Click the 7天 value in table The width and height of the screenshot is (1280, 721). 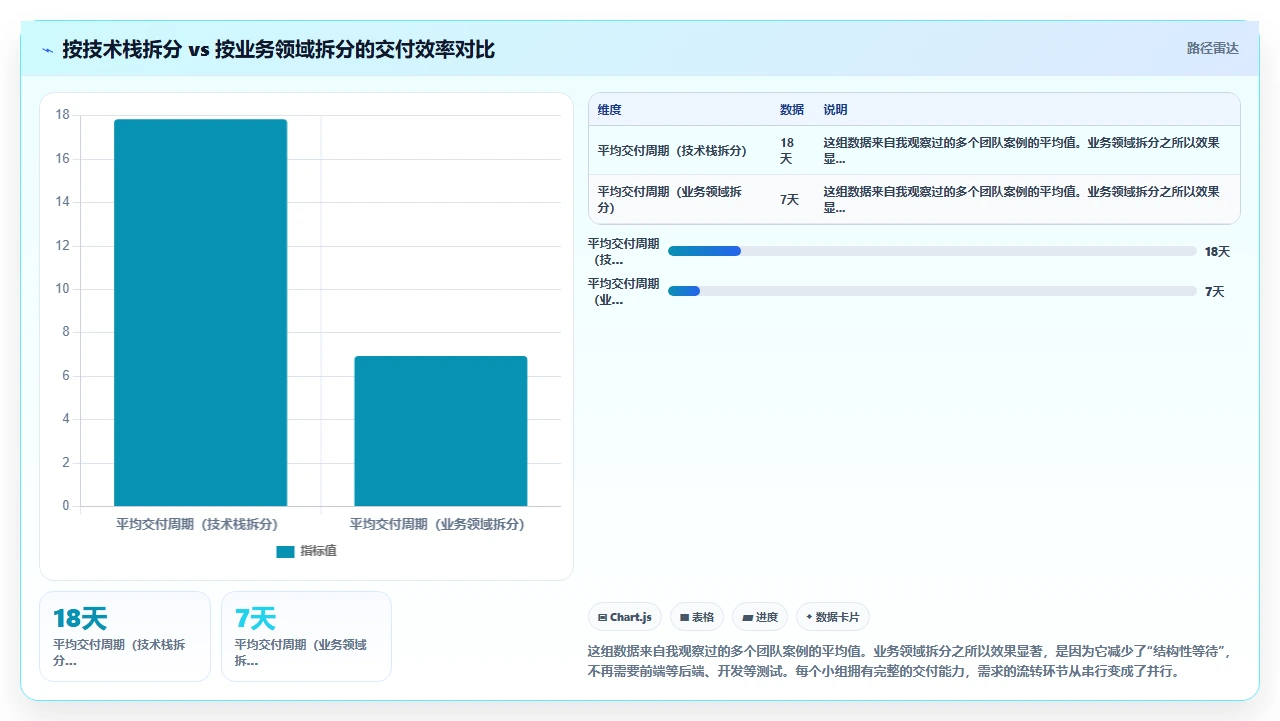coord(789,200)
